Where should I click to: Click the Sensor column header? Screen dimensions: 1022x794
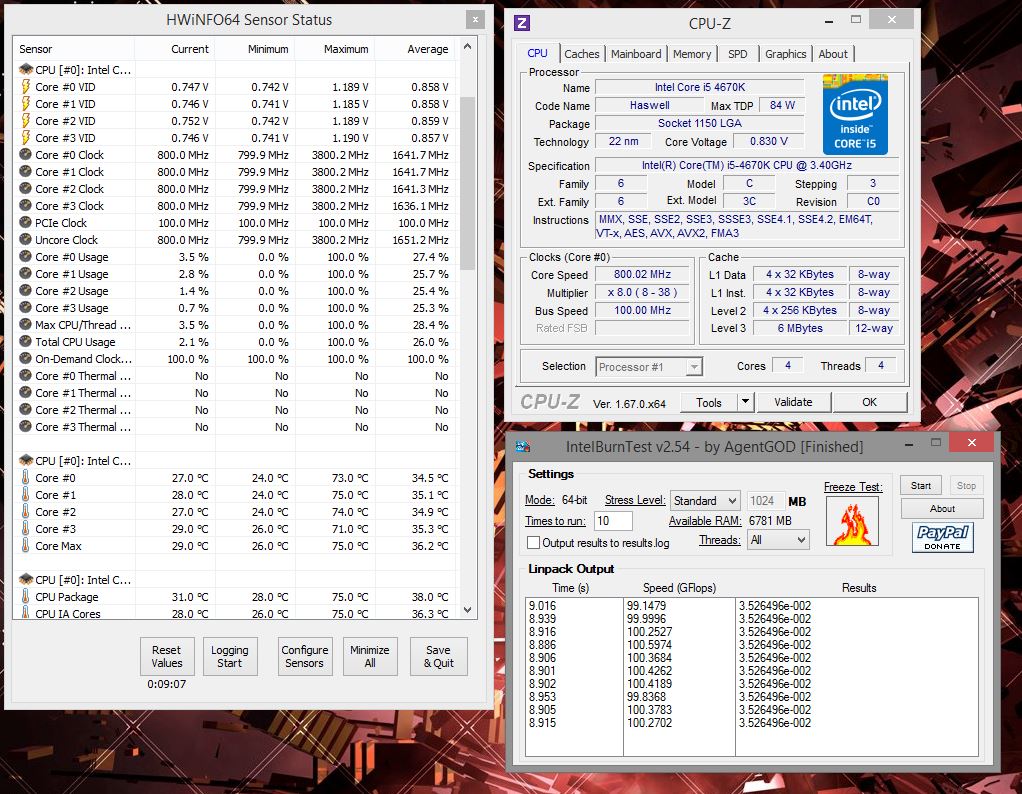click(74, 49)
